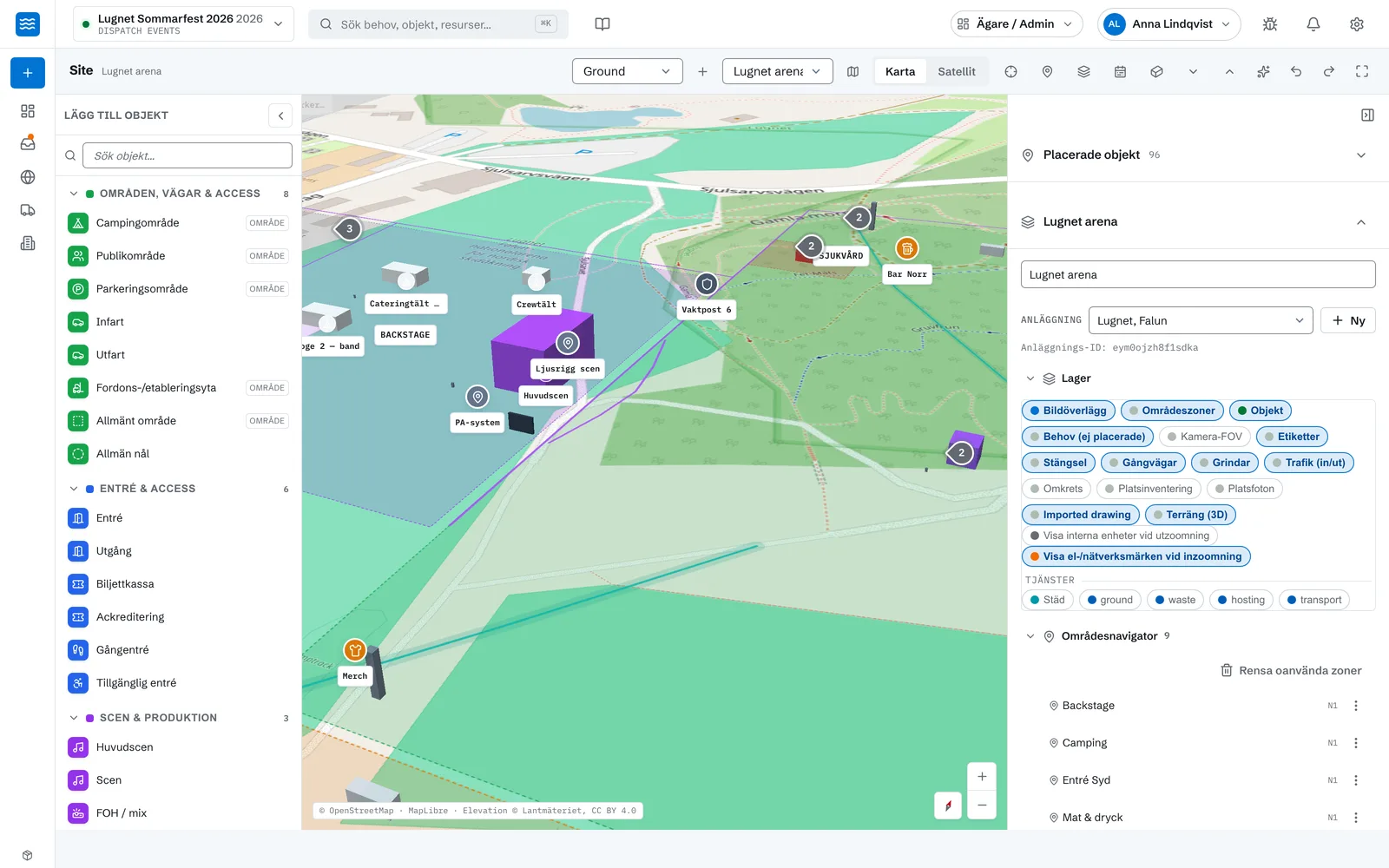Image resolution: width=1389 pixels, height=868 pixels.
Task: Click the sparkle AI icon in toolbar
Action: click(1263, 72)
